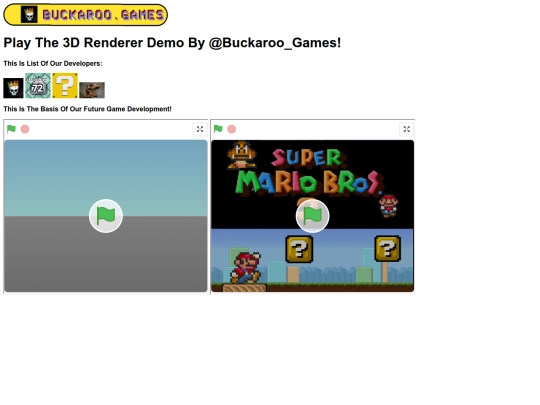540x405 pixels.
Task: Enter fullscreen for the 3D renderer project
Action: pyautogui.click(x=200, y=129)
